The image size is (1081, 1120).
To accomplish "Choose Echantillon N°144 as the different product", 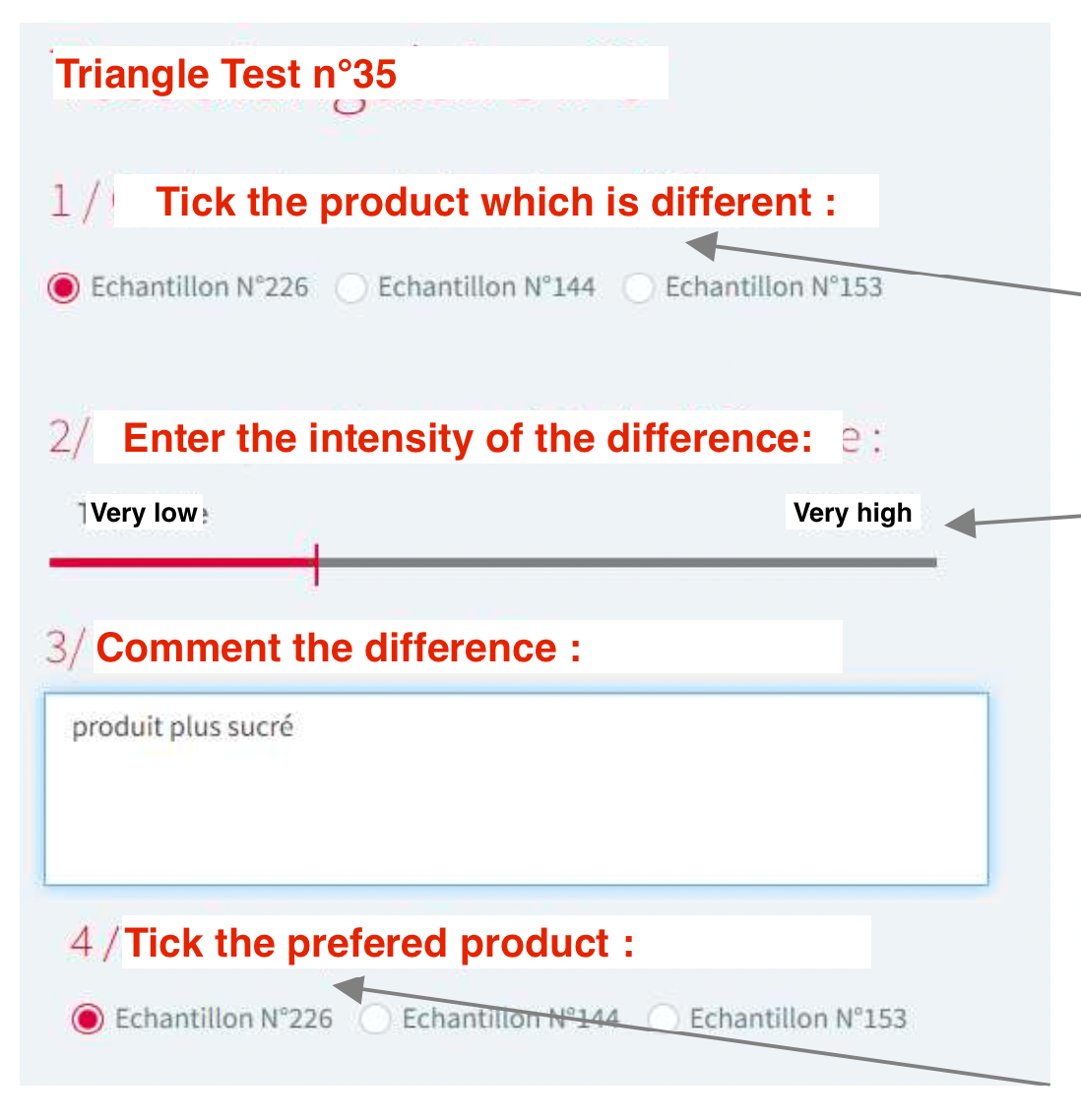I will (x=351, y=288).
